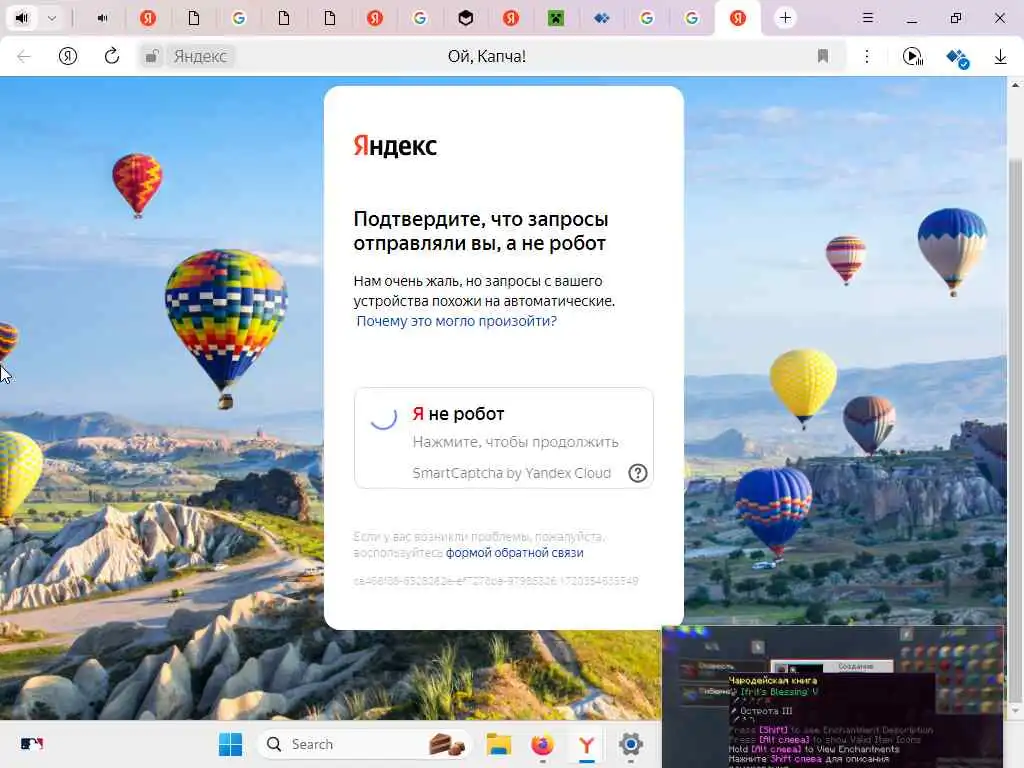Switch to the black cube icon tab
Image resolution: width=1024 pixels, height=768 pixels.
coord(465,18)
